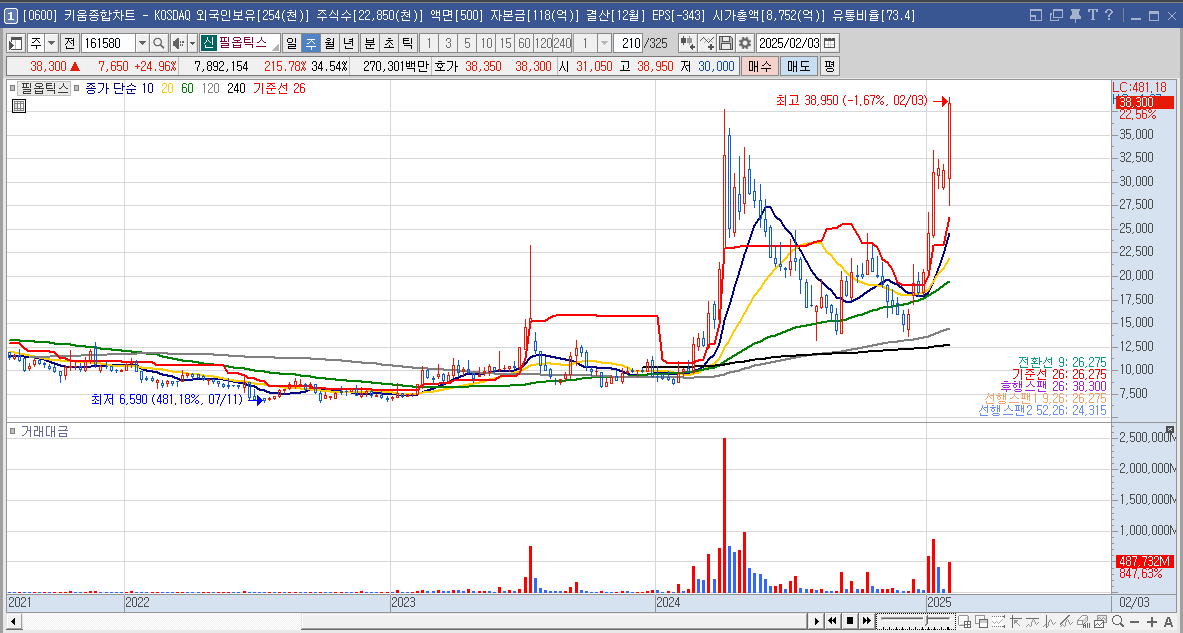This screenshot has height=633, width=1183.
Task: Click the overlapping windows icon
Action: pyautogui.click(x=982, y=622)
